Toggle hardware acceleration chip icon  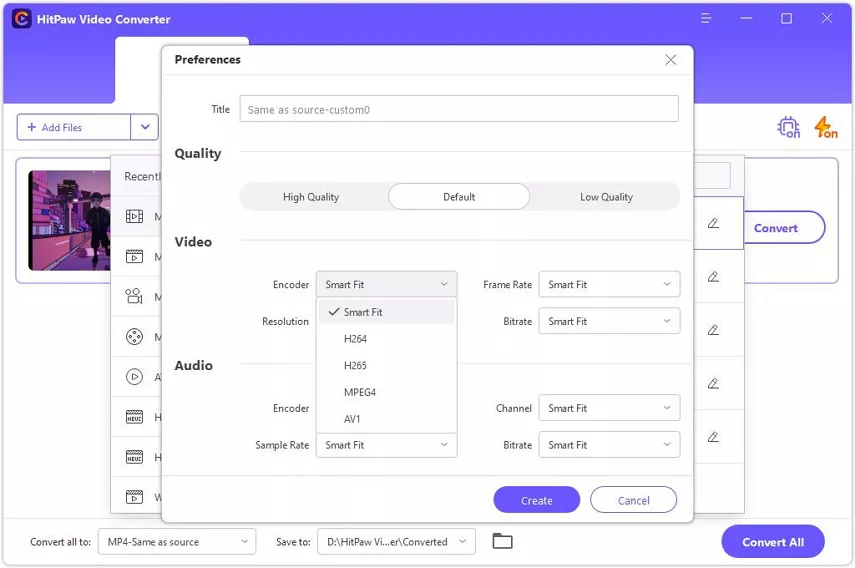point(788,128)
